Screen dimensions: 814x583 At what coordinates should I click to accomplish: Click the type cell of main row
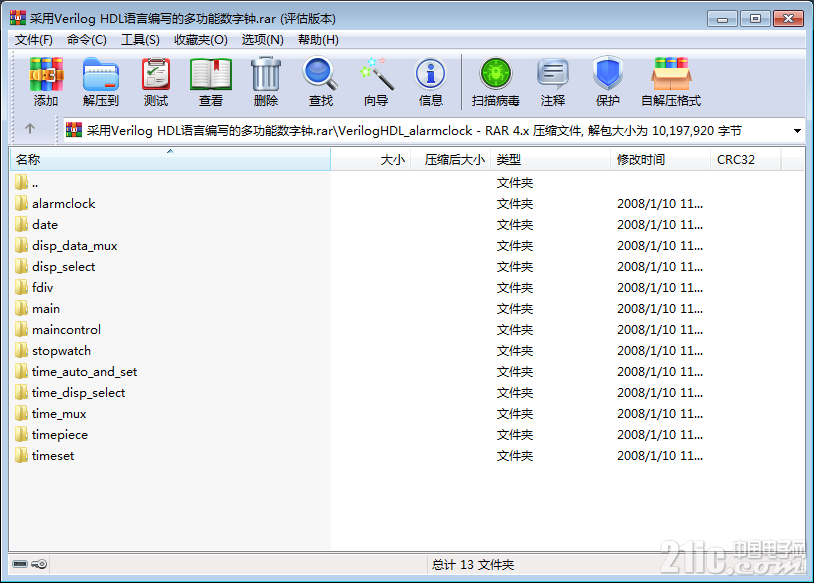515,308
